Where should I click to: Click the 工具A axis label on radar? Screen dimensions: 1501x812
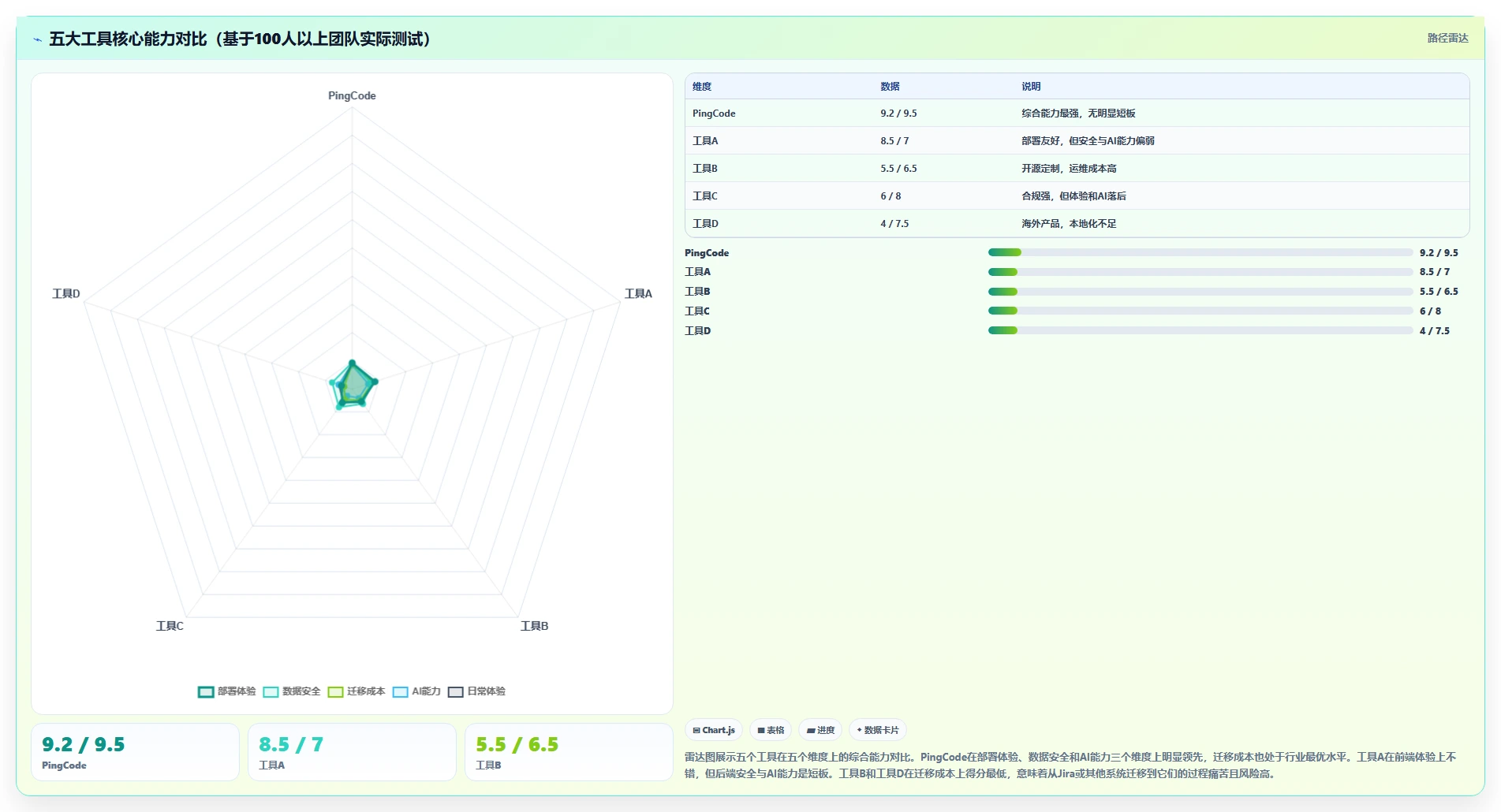[638, 293]
